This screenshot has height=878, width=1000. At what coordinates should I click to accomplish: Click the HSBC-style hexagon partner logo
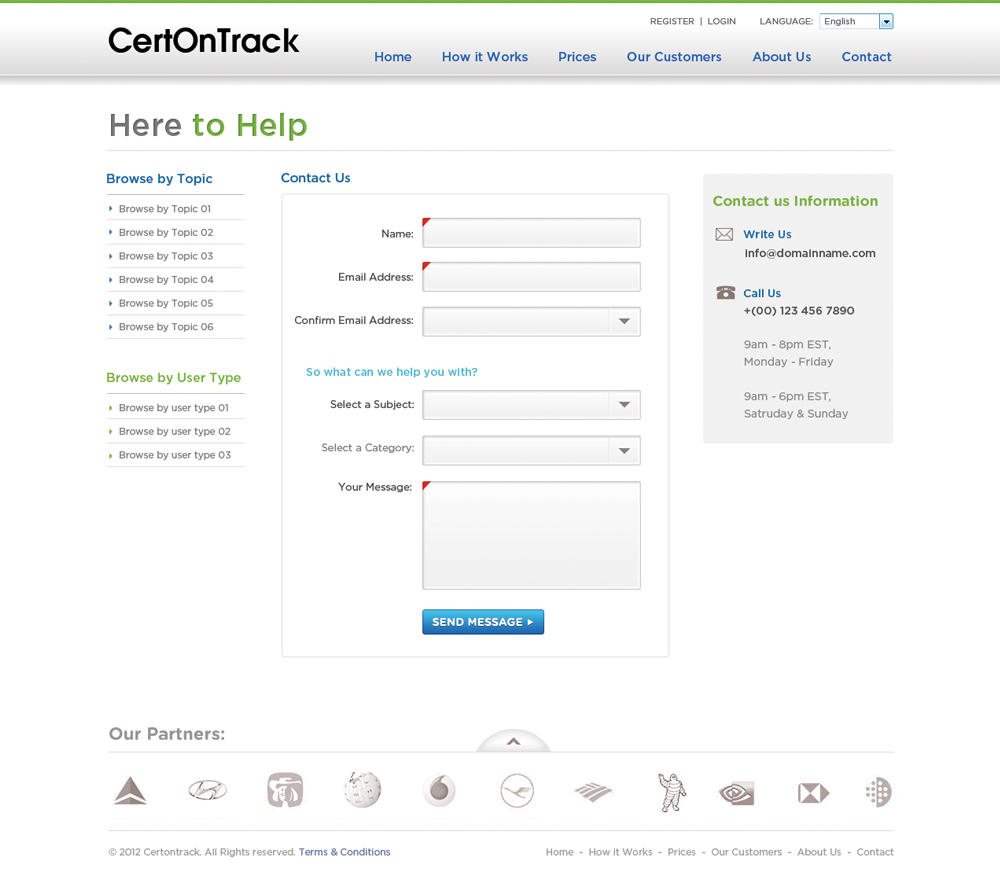click(814, 793)
